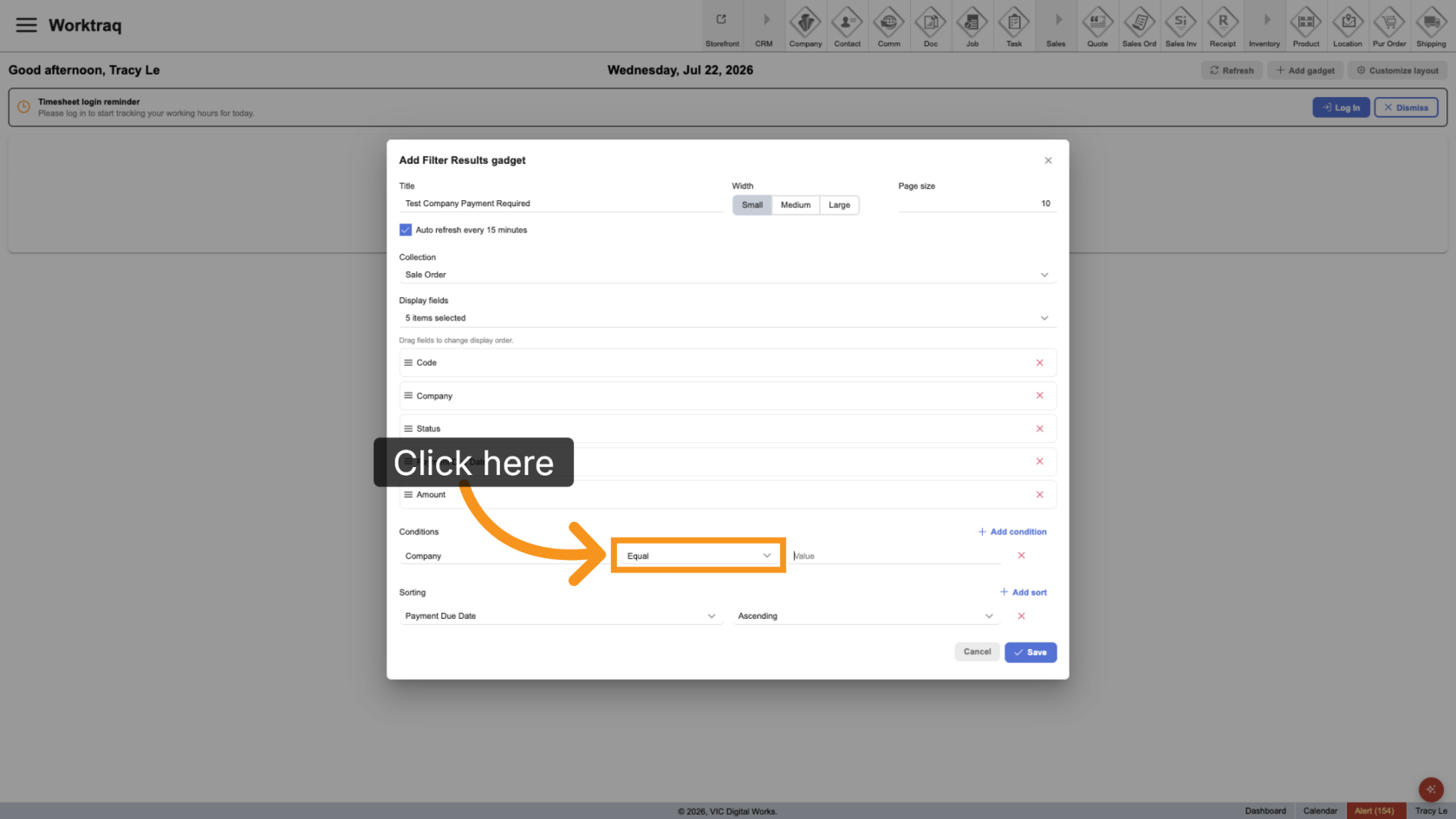Expand the CRM toolbar group
The image size is (1456, 819).
[764, 26]
